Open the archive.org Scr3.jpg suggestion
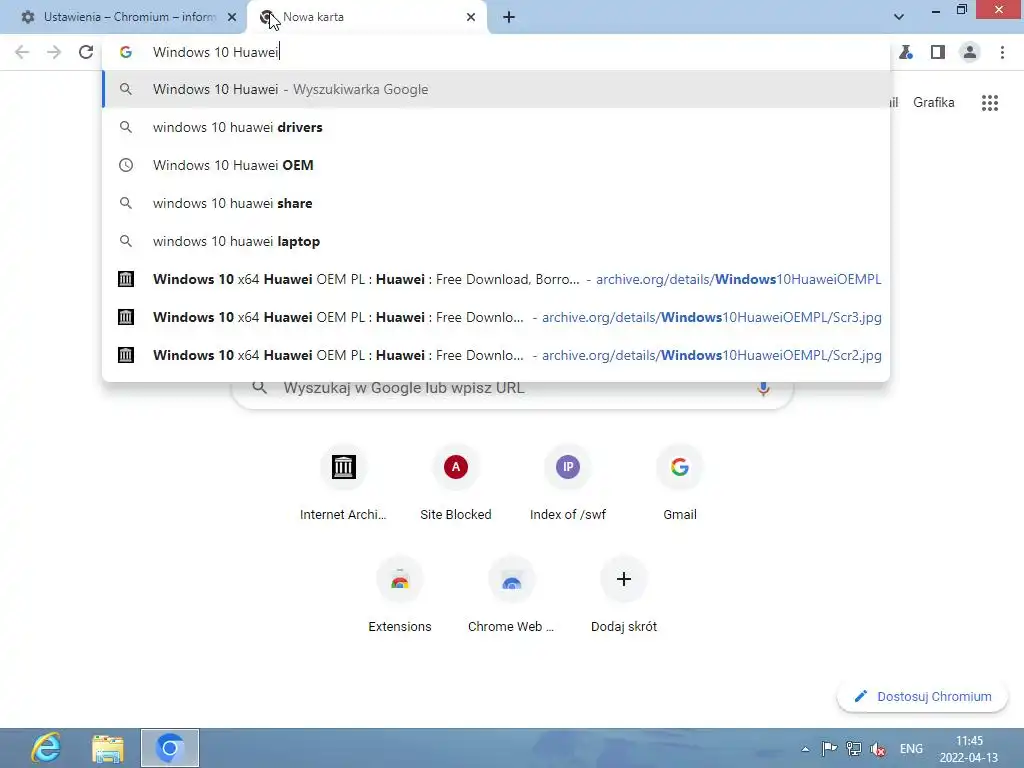This screenshot has width=1024, height=768. click(496, 317)
